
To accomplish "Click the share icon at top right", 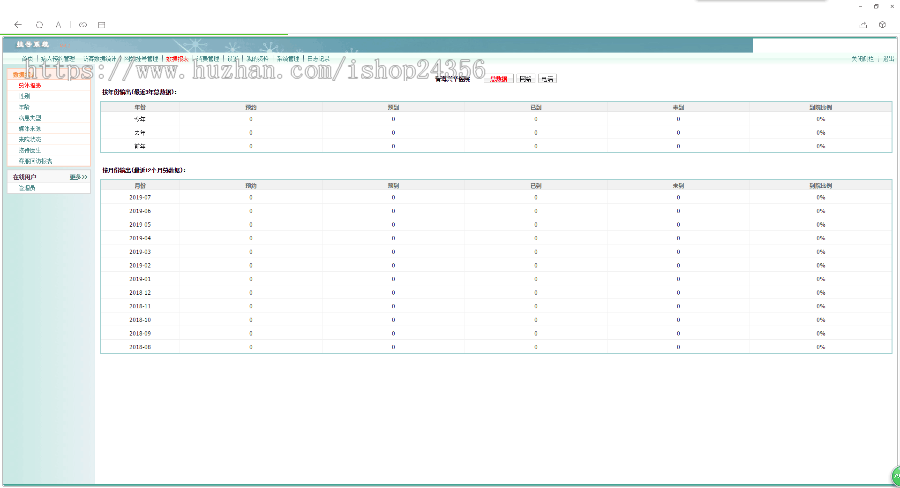I will [863, 24].
